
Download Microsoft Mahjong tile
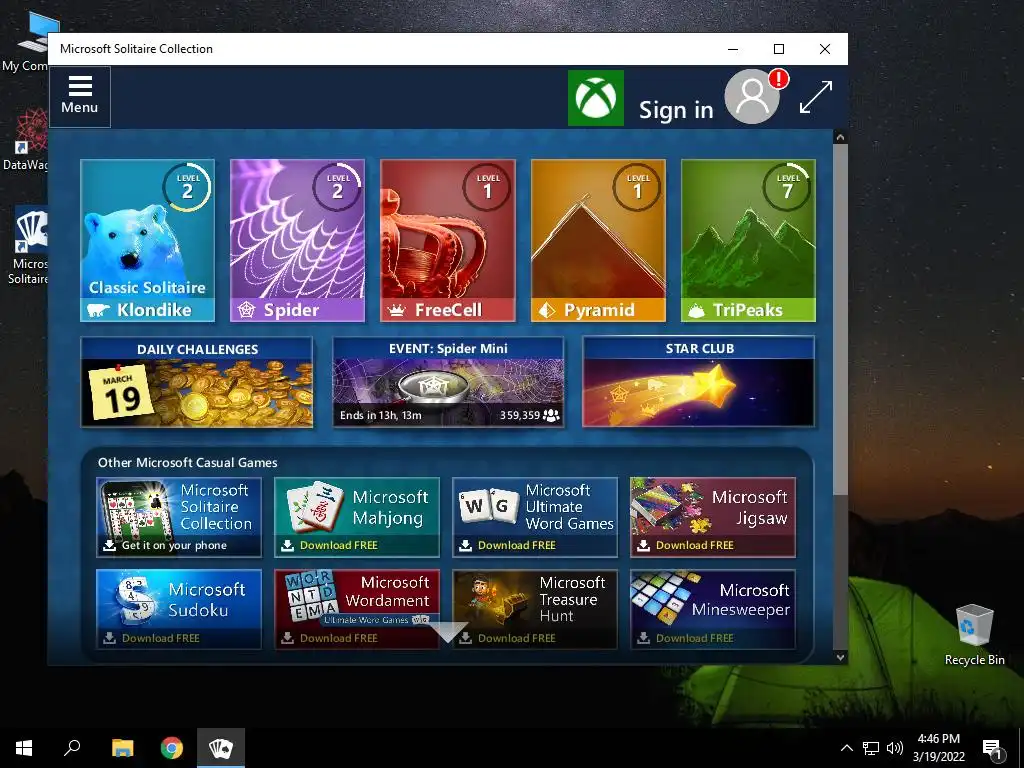click(x=357, y=517)
